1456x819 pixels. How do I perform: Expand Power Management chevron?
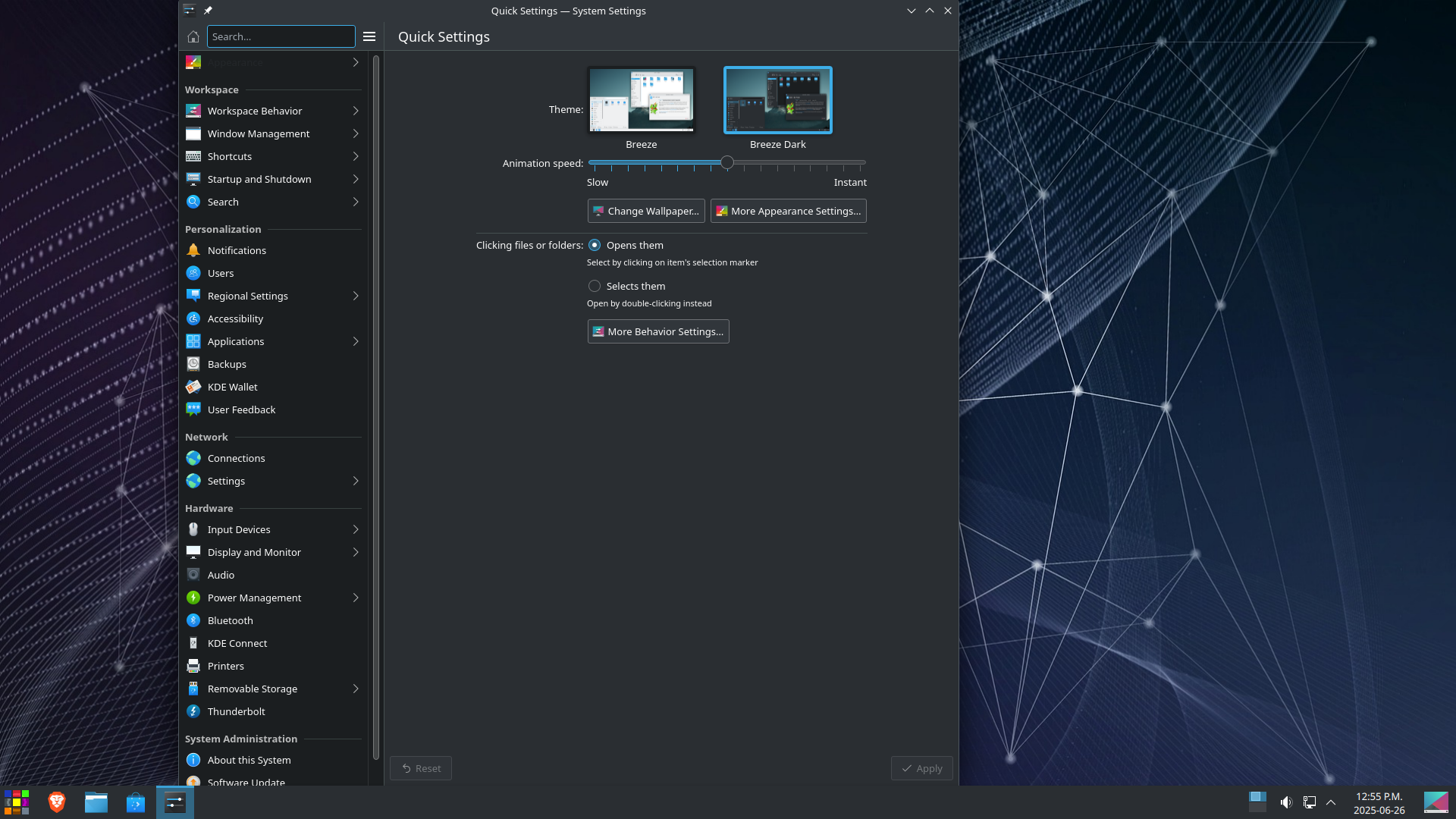point(356,598)
